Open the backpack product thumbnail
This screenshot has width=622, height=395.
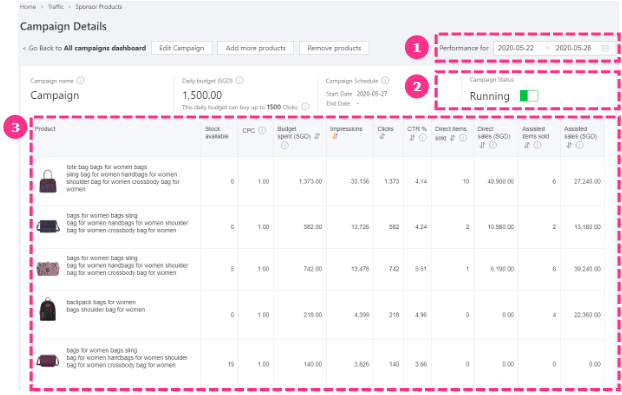click(48, 309)
